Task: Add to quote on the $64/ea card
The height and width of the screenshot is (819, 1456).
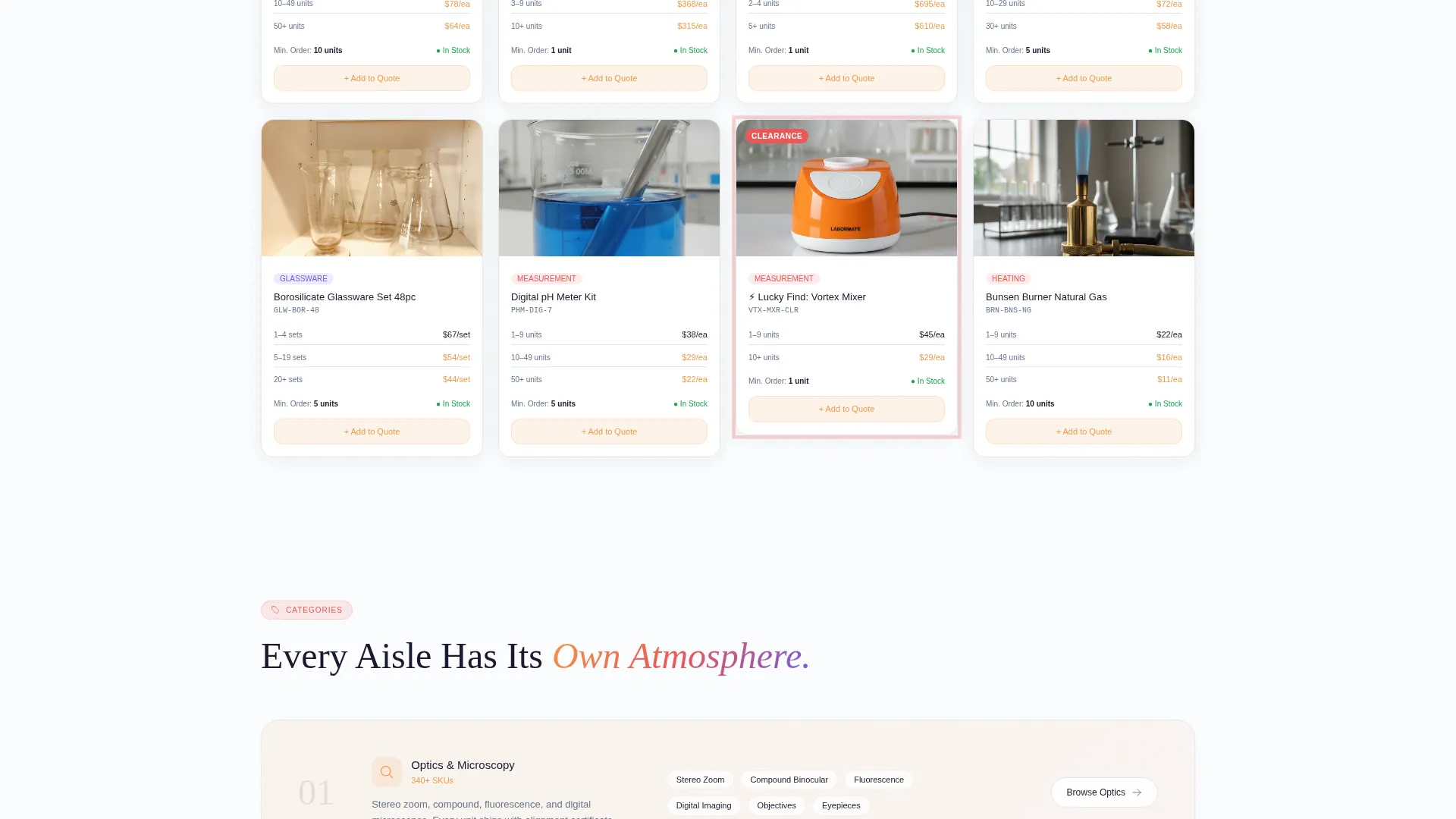Action: coord(372,78)
